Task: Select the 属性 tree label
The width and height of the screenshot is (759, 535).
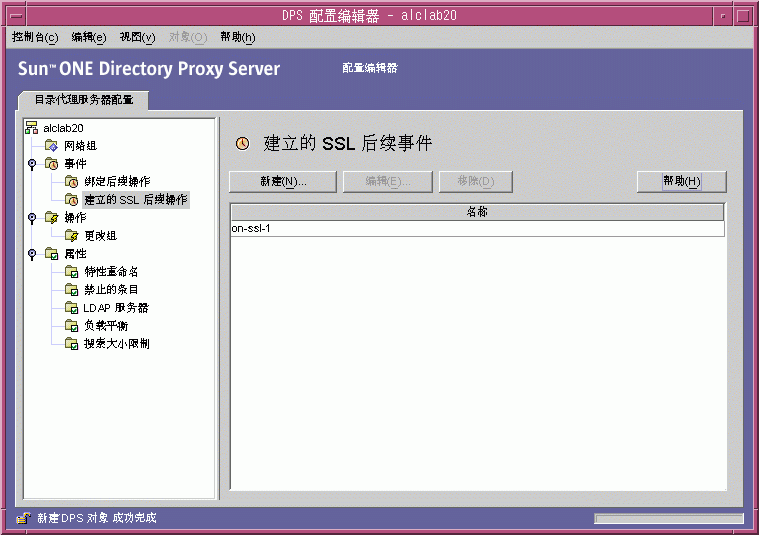Action: pyautogui.click(x=75, y=254)
